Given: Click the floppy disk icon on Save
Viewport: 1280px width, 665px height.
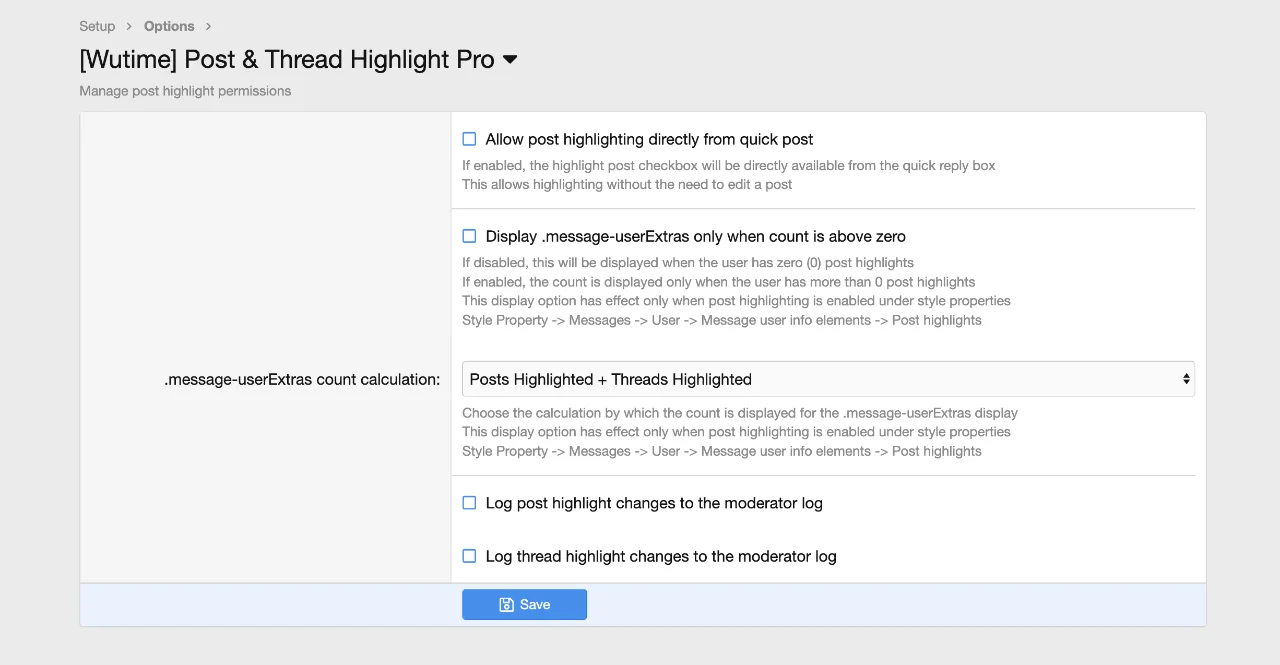Looking at the screenshot, I should 506,604.
